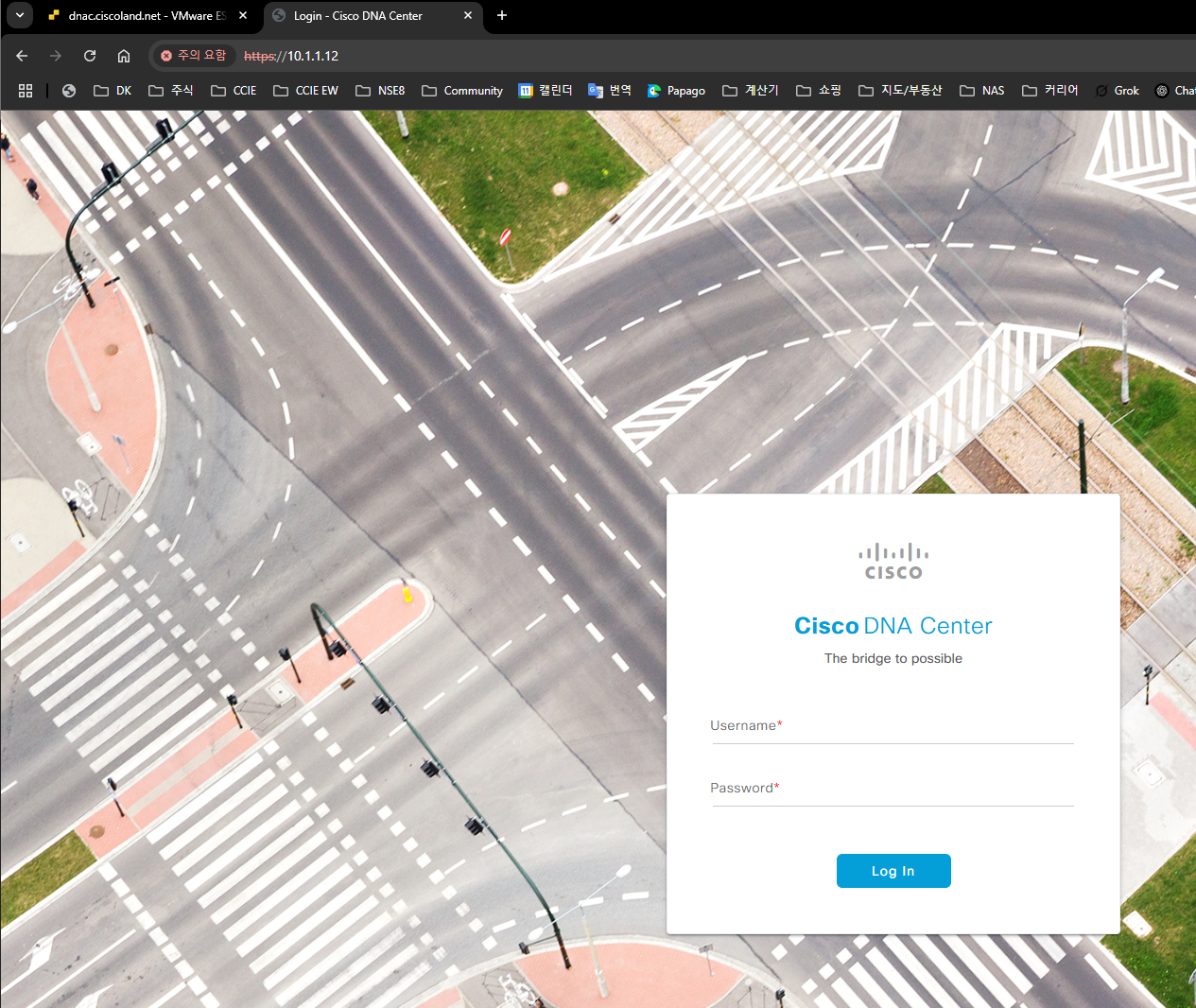The width and height of the screenshot is (1196, 1008).
Task: Open the NSE8 bookmark folder
Action: click(x=380, y=91)
